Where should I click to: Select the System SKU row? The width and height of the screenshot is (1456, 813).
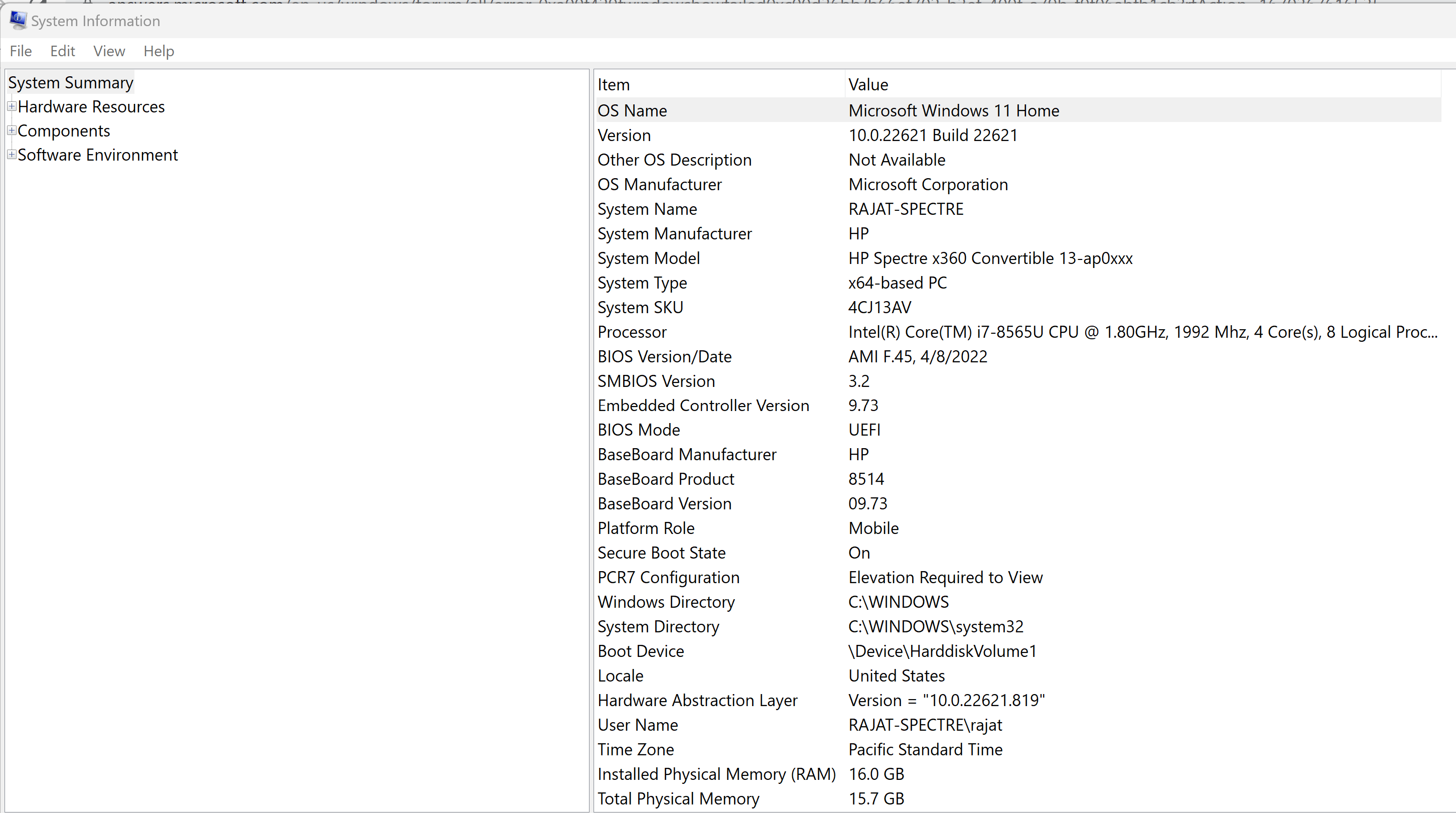click(x=1018, y=307)
